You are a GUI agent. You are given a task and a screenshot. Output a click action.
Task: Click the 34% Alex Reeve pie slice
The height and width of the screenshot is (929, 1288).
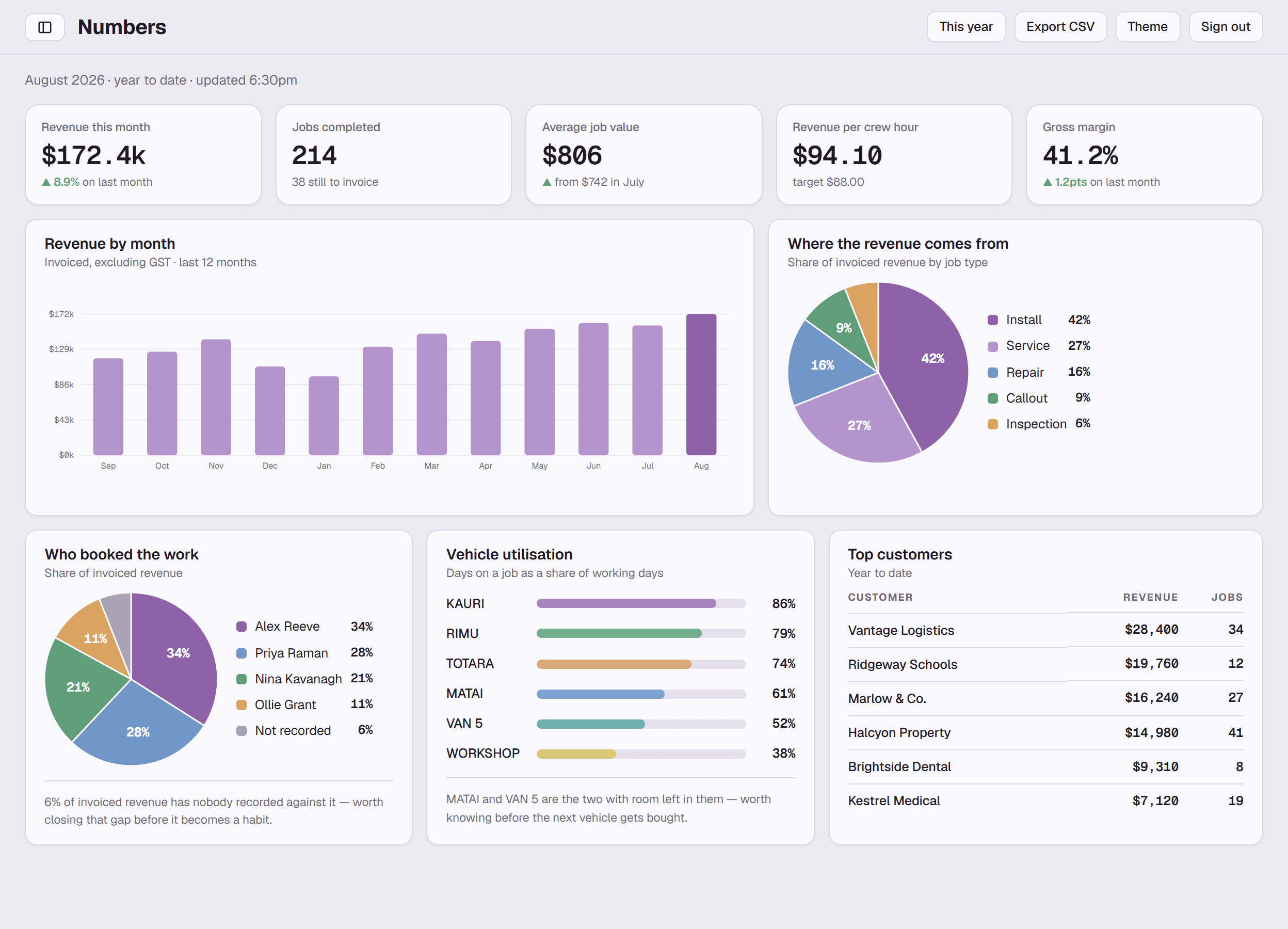pos(178,653)
